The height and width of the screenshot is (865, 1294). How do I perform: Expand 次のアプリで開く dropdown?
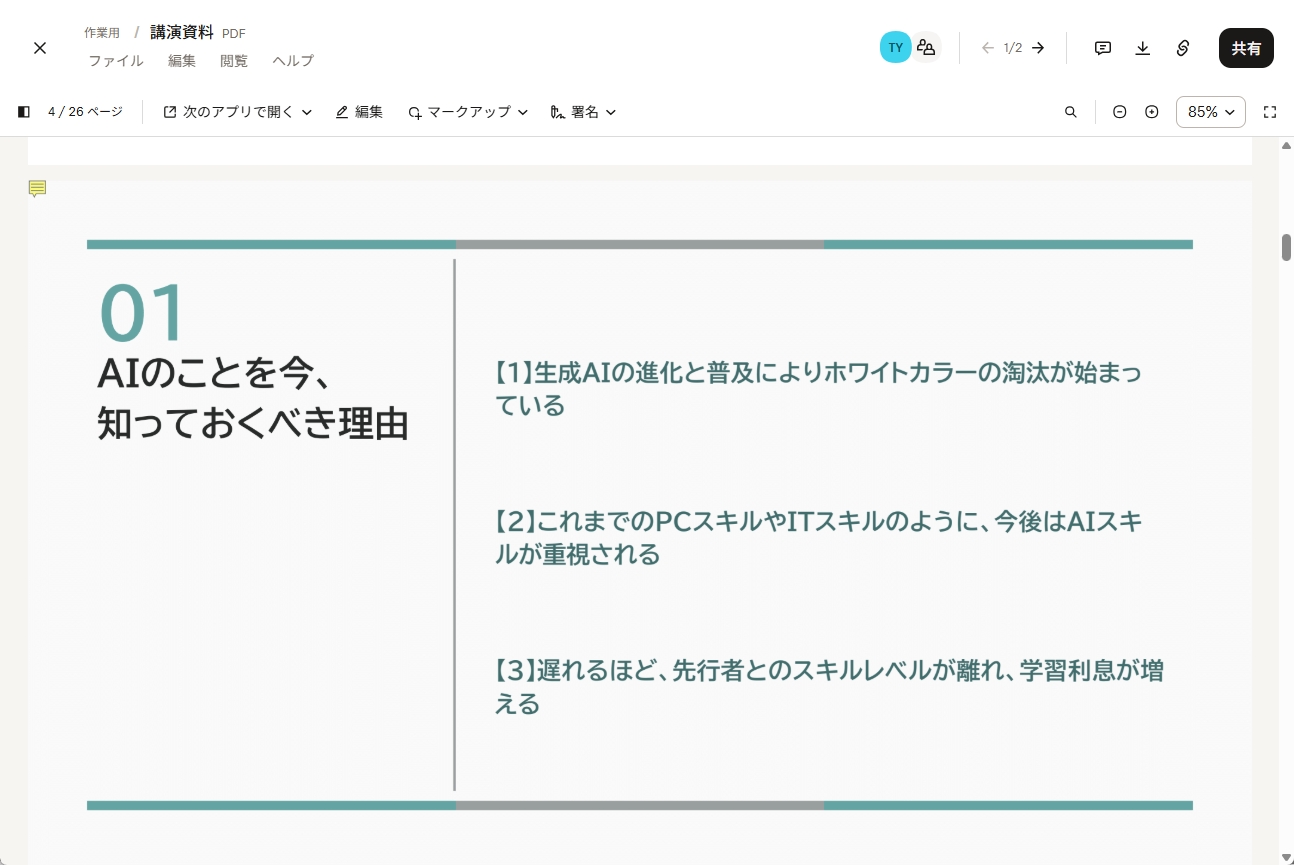coord(238,112)
